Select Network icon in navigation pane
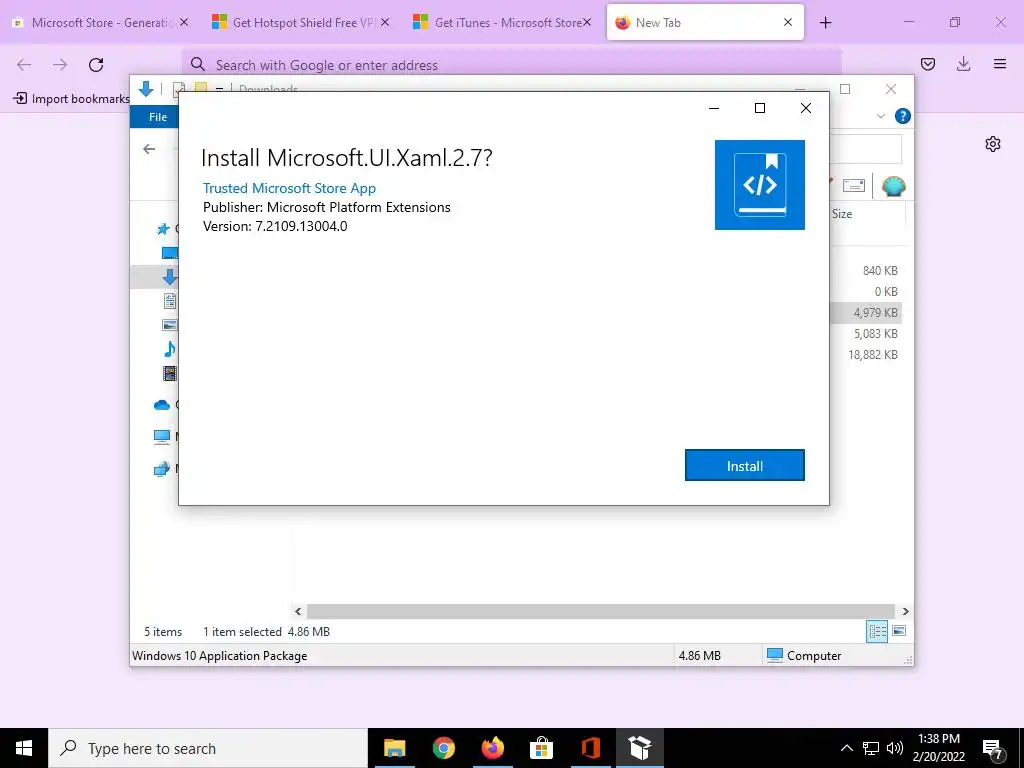This screenshot has width=1024, height=768. tap(162, 468)
